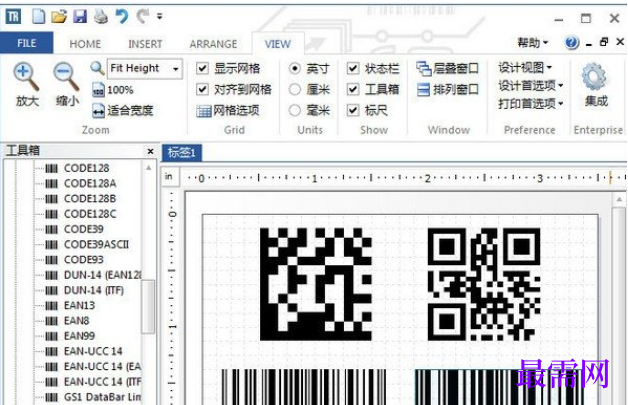Click 排列窗口 tile windows
The width and height of the screenshot is (628, 405).
[447, 89]
